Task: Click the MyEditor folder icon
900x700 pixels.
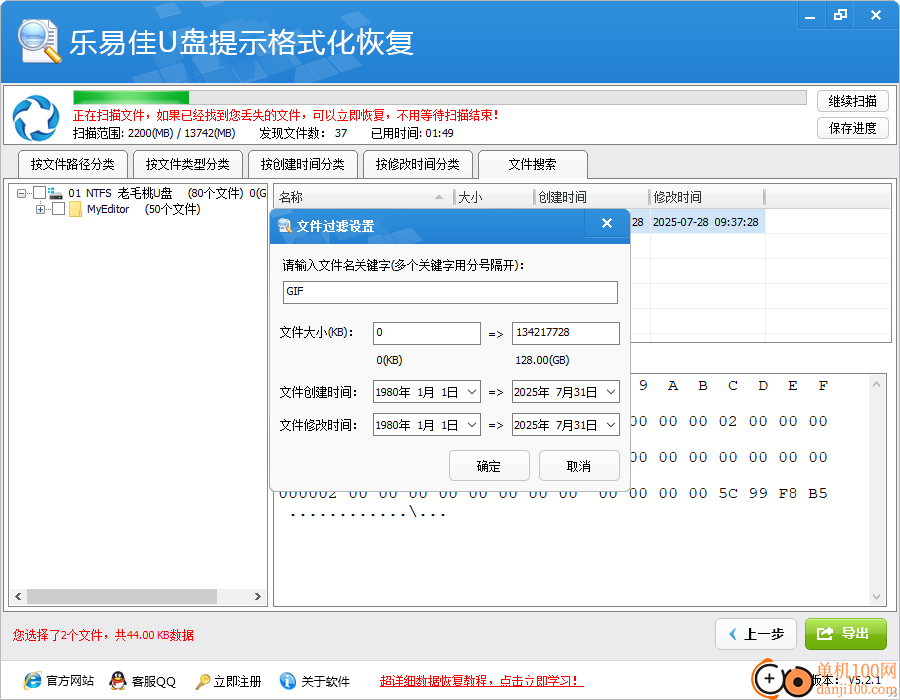Action: pos(75,209)
